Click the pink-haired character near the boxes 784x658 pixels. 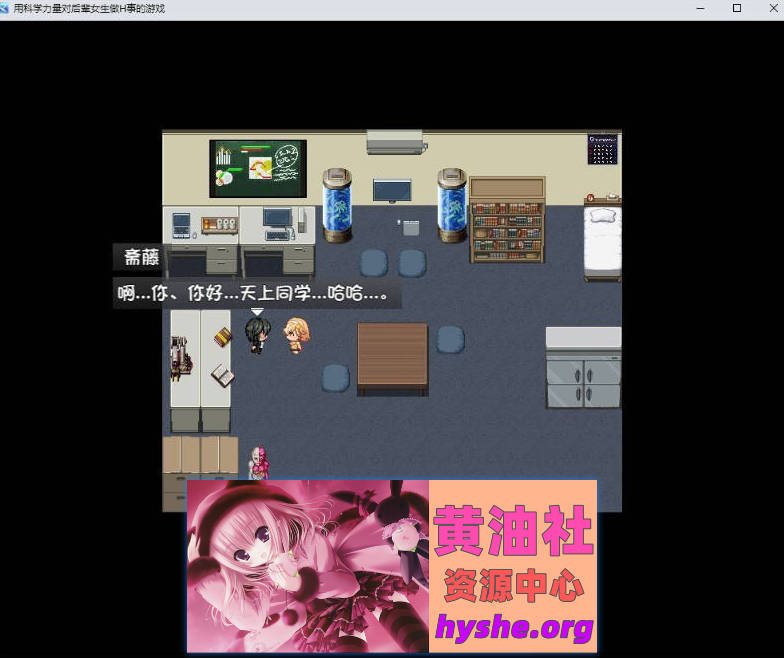coord(259,463)
